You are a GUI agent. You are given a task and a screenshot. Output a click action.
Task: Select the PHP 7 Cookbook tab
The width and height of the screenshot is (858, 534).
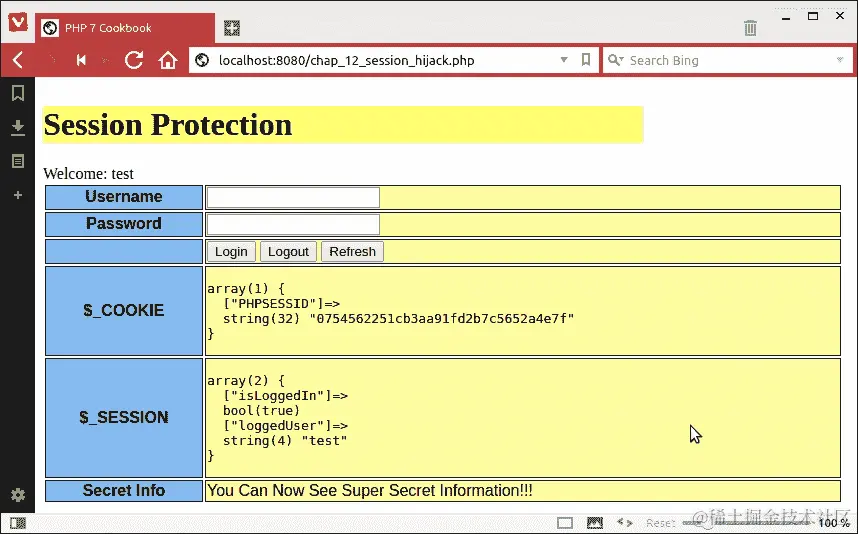pos(125,28)
